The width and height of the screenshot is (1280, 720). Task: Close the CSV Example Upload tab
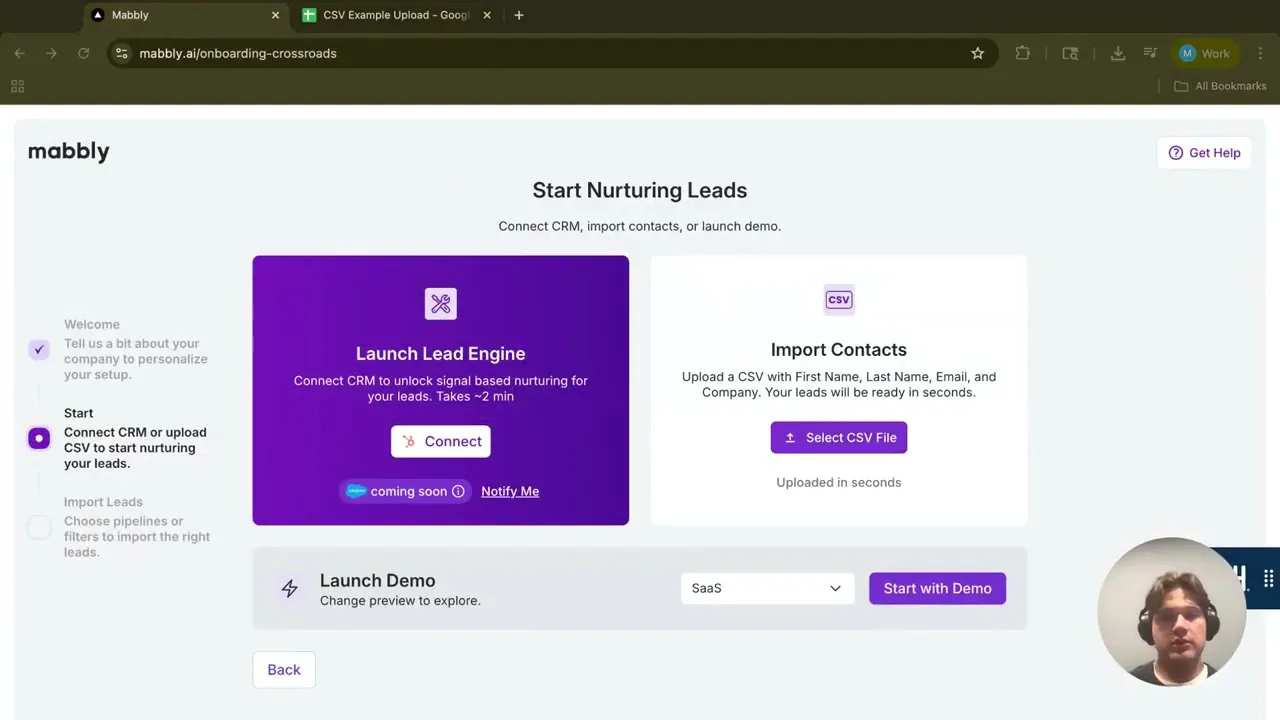(487, 15)
